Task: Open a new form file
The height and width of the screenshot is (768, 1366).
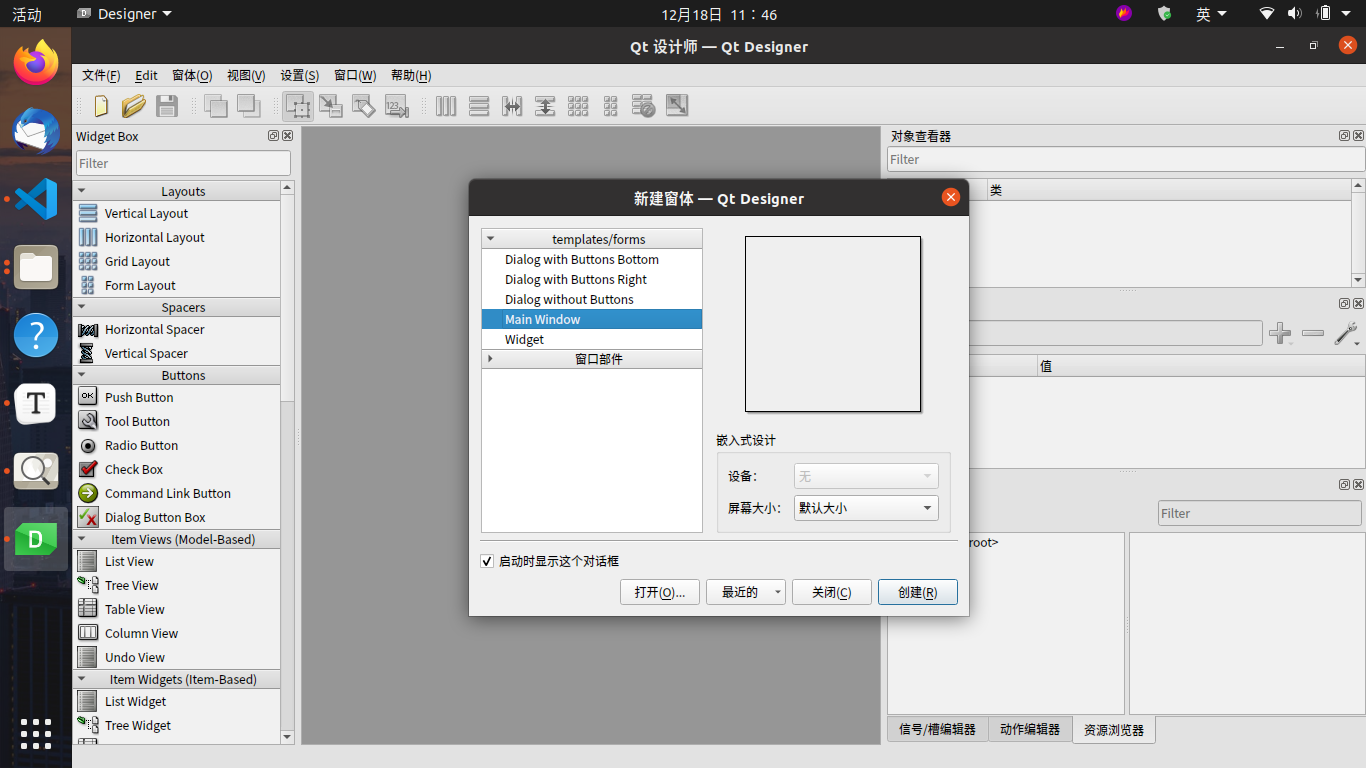Action: pos(101,106)
